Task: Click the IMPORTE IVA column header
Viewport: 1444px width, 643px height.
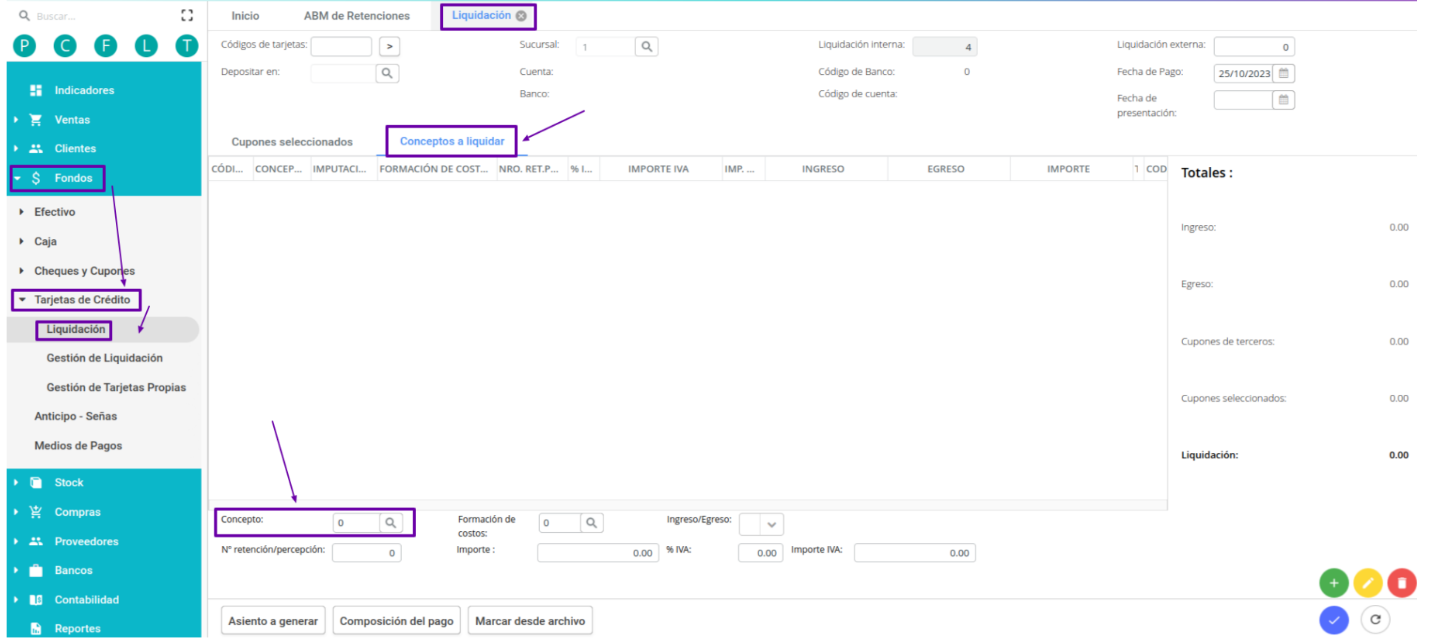Action: click(659, 169)
